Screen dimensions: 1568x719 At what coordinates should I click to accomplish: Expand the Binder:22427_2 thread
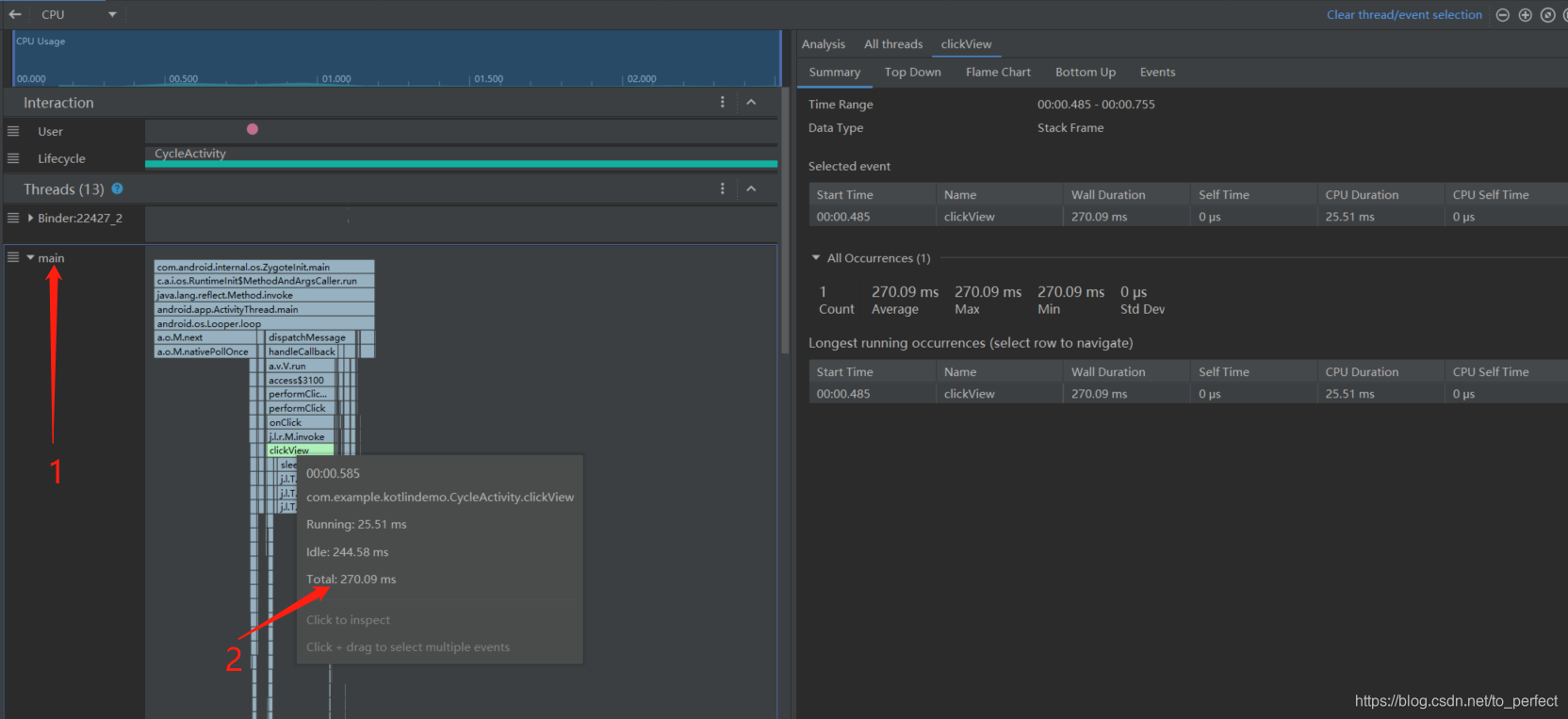(30, 218)
